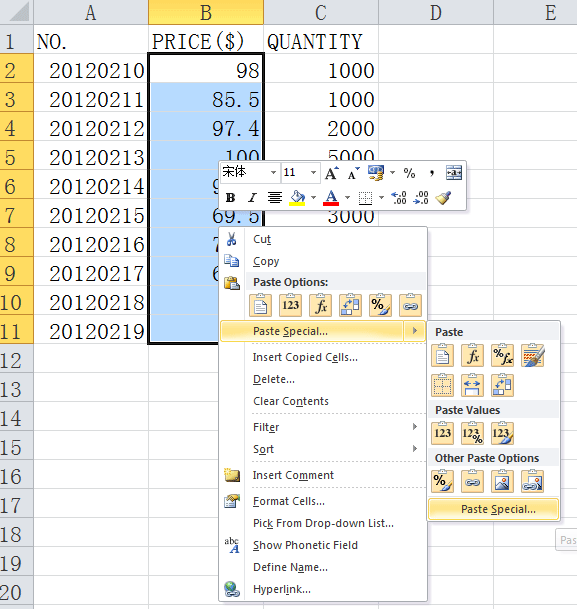Select Transpose icon in Paste submenu
Screen dimensions: 577x609
click(x=502, y=385)
